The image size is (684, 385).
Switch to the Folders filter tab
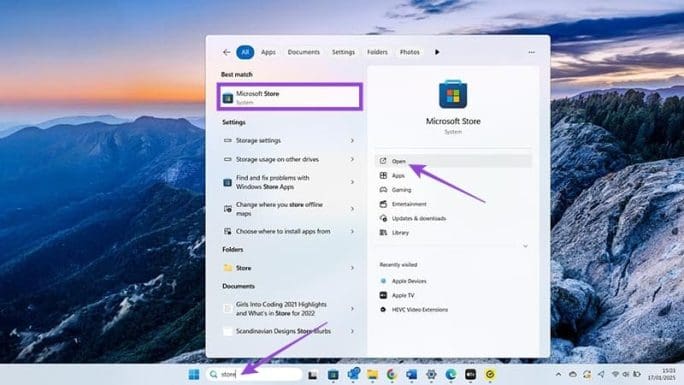coord(377,52)
